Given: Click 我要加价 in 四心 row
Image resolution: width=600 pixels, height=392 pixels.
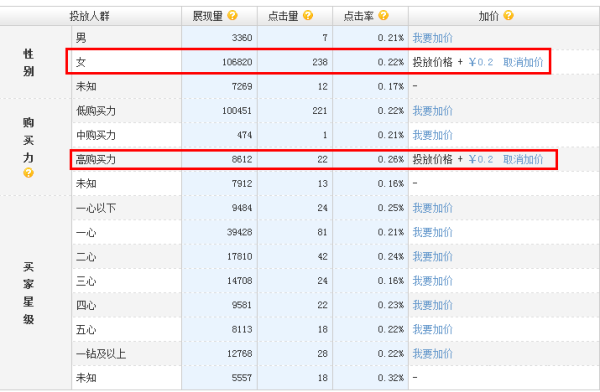Looking at the screenshot, I should [432, 305].
